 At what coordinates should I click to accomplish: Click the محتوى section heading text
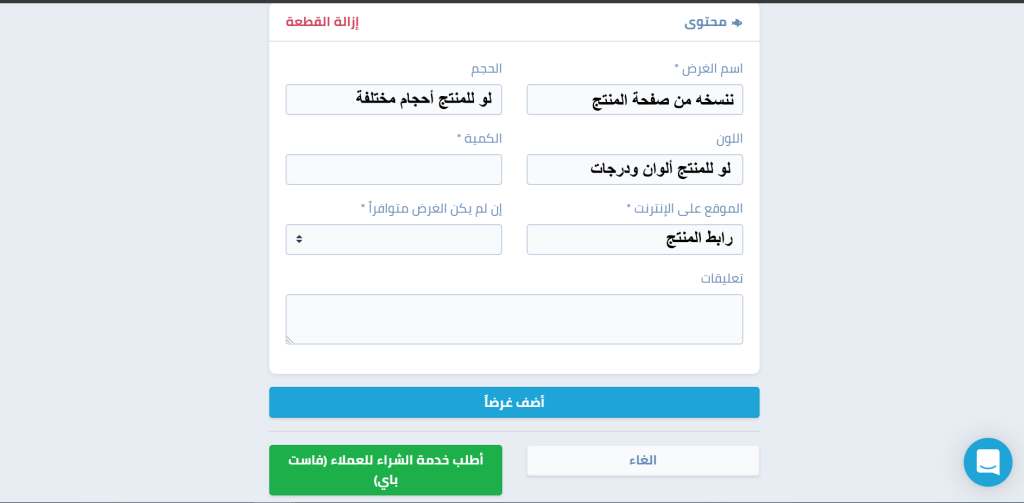coord(705,22)
